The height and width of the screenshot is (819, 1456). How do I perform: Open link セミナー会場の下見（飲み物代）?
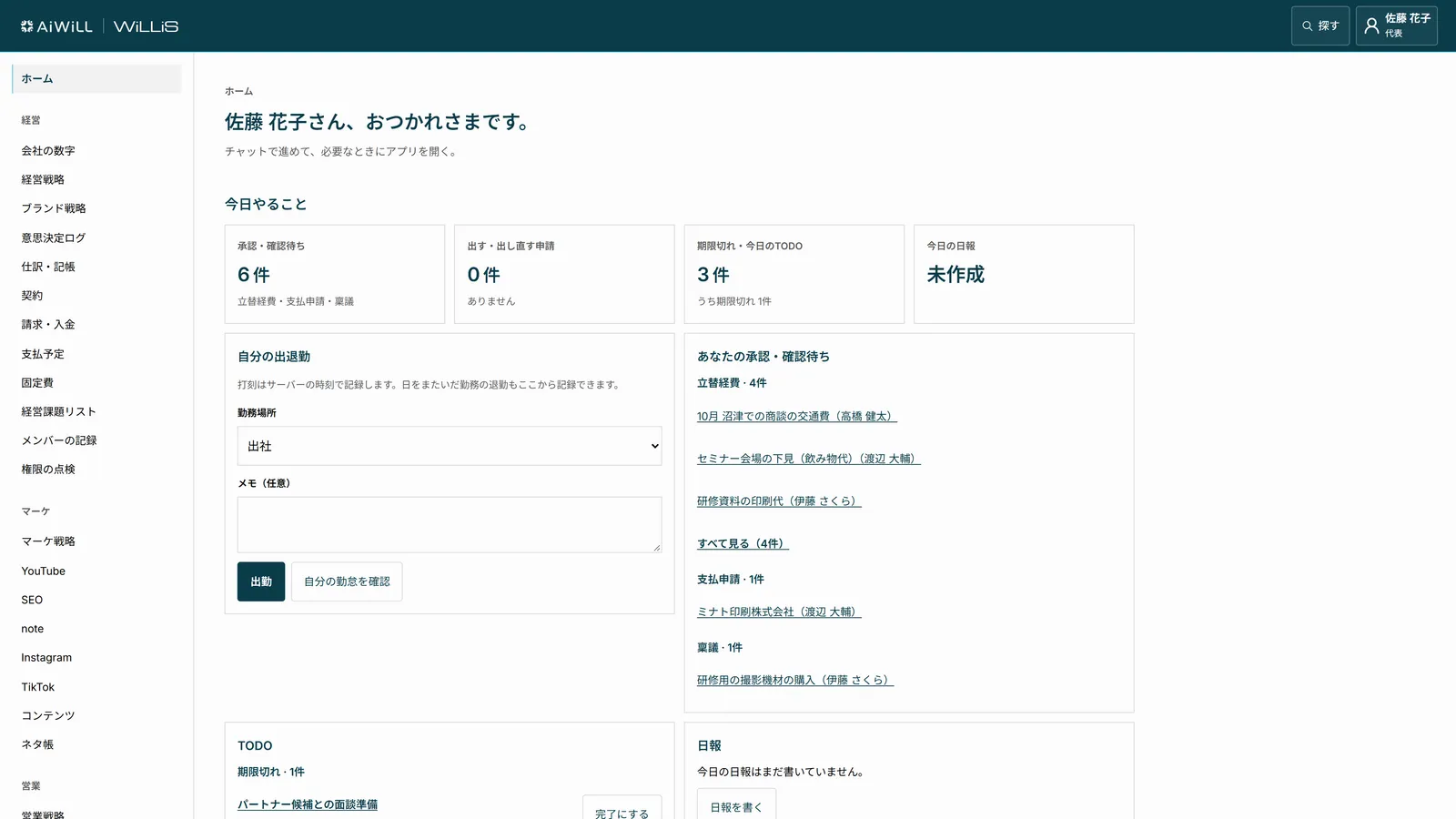pyautogui.click(x=809, y=459)
